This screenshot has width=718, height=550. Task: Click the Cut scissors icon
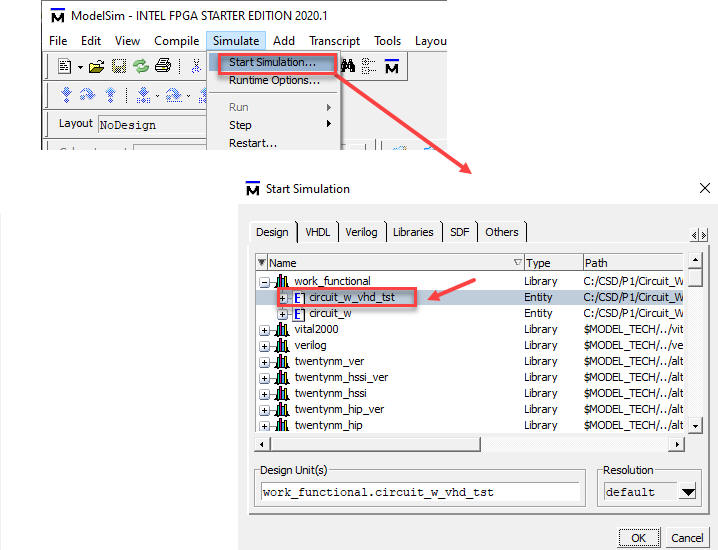[196, 66]
